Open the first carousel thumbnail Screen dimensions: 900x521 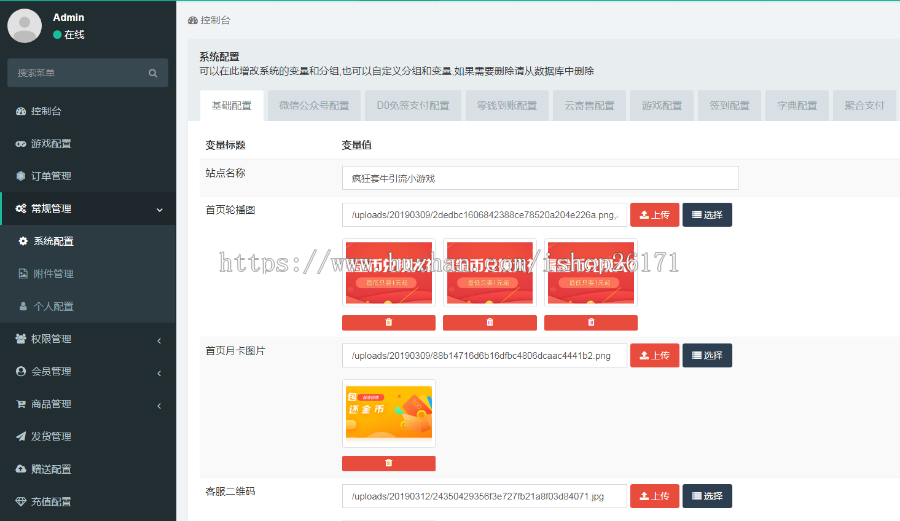[x=389, y=273]
